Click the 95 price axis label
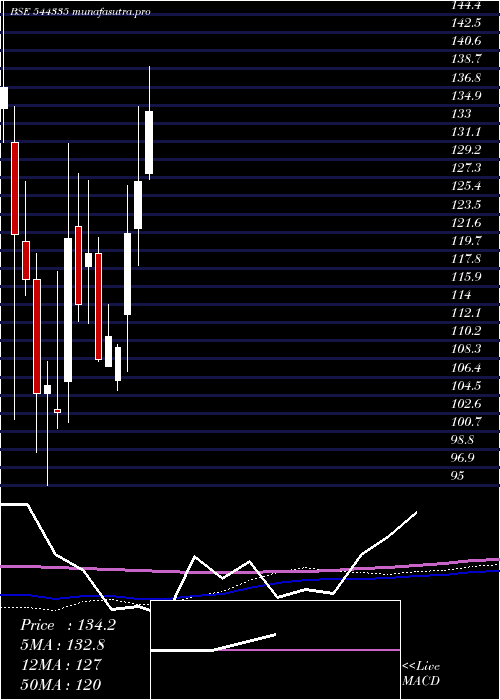 coord(458,476)
